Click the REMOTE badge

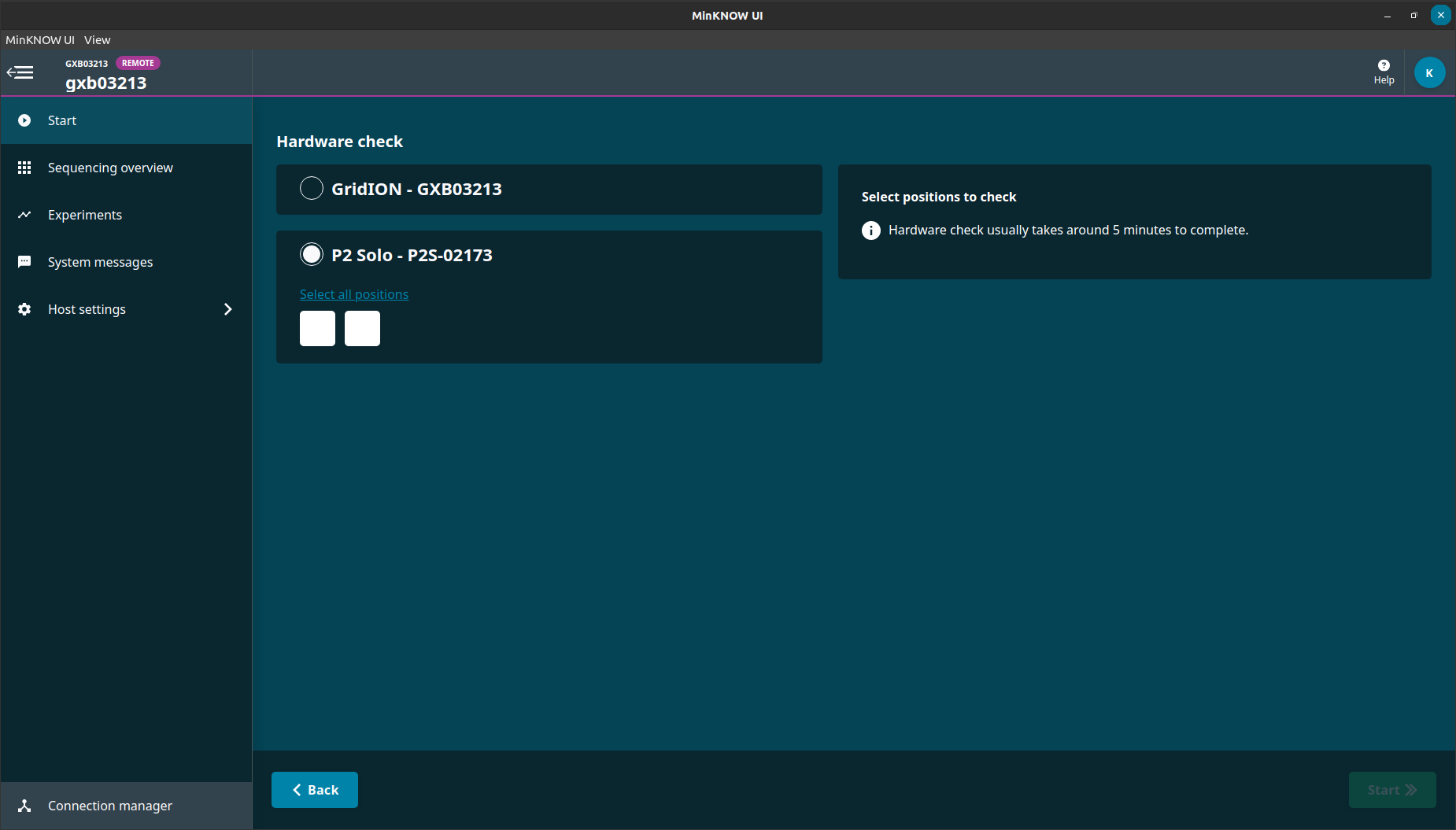[x=138, y=63]
